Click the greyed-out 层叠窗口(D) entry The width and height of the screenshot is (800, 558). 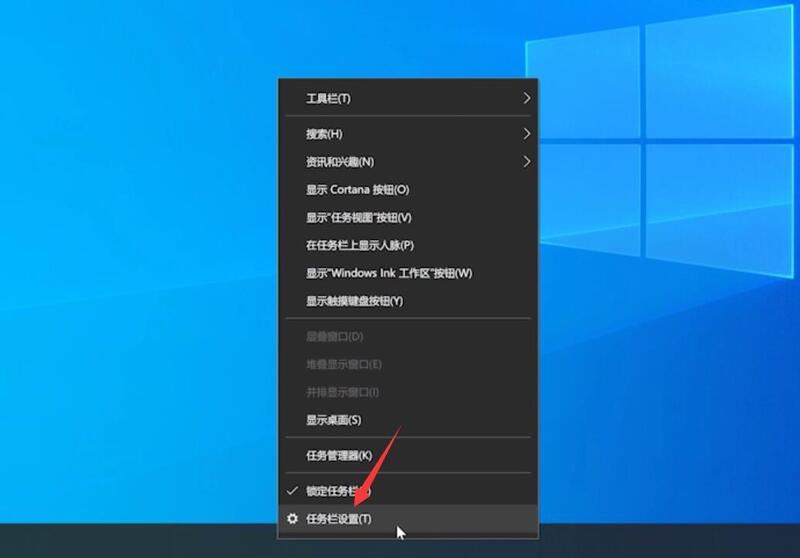click(334, 336)
